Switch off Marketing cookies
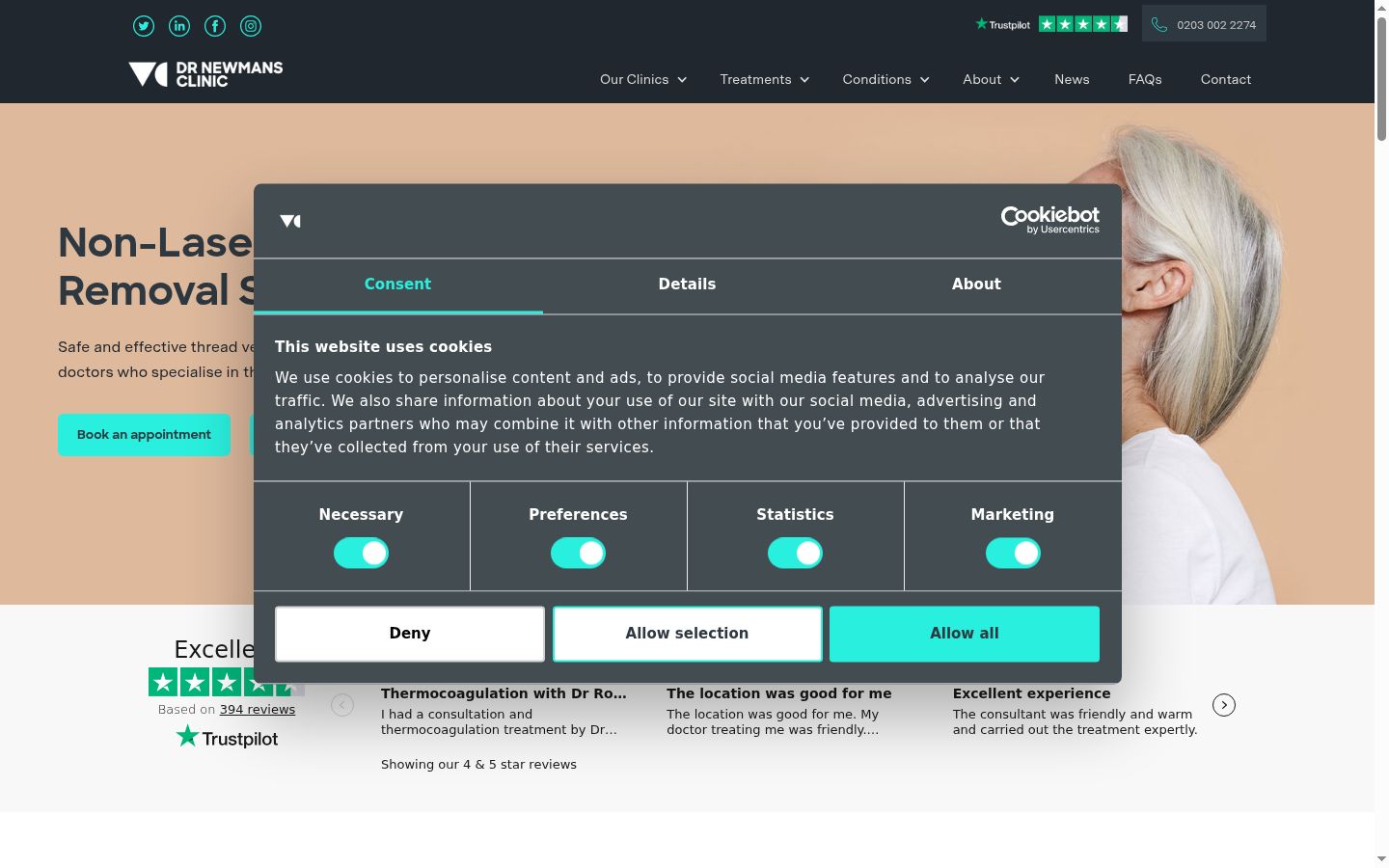 point(1013,554)
